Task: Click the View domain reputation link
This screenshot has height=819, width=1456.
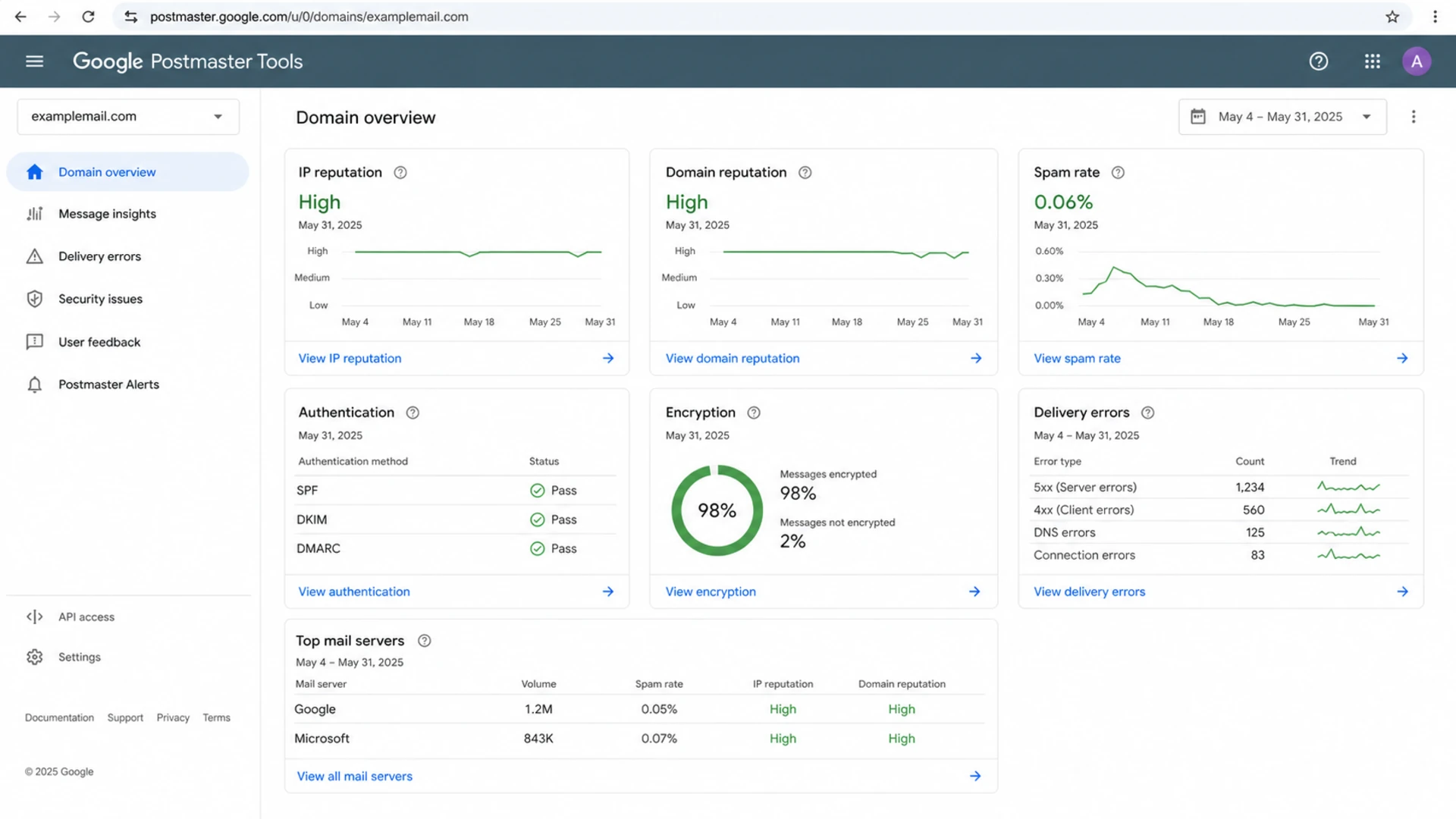Action: coord(733,358)
